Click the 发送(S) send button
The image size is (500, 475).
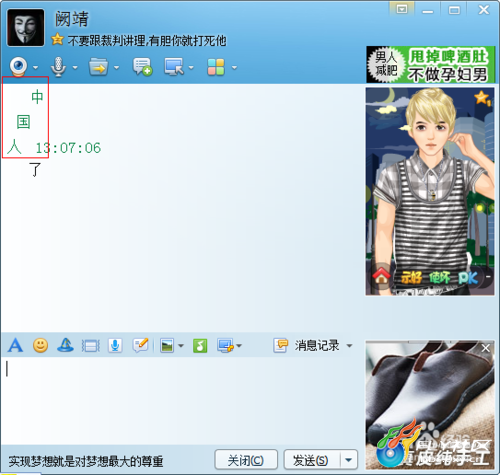(310, 460)
